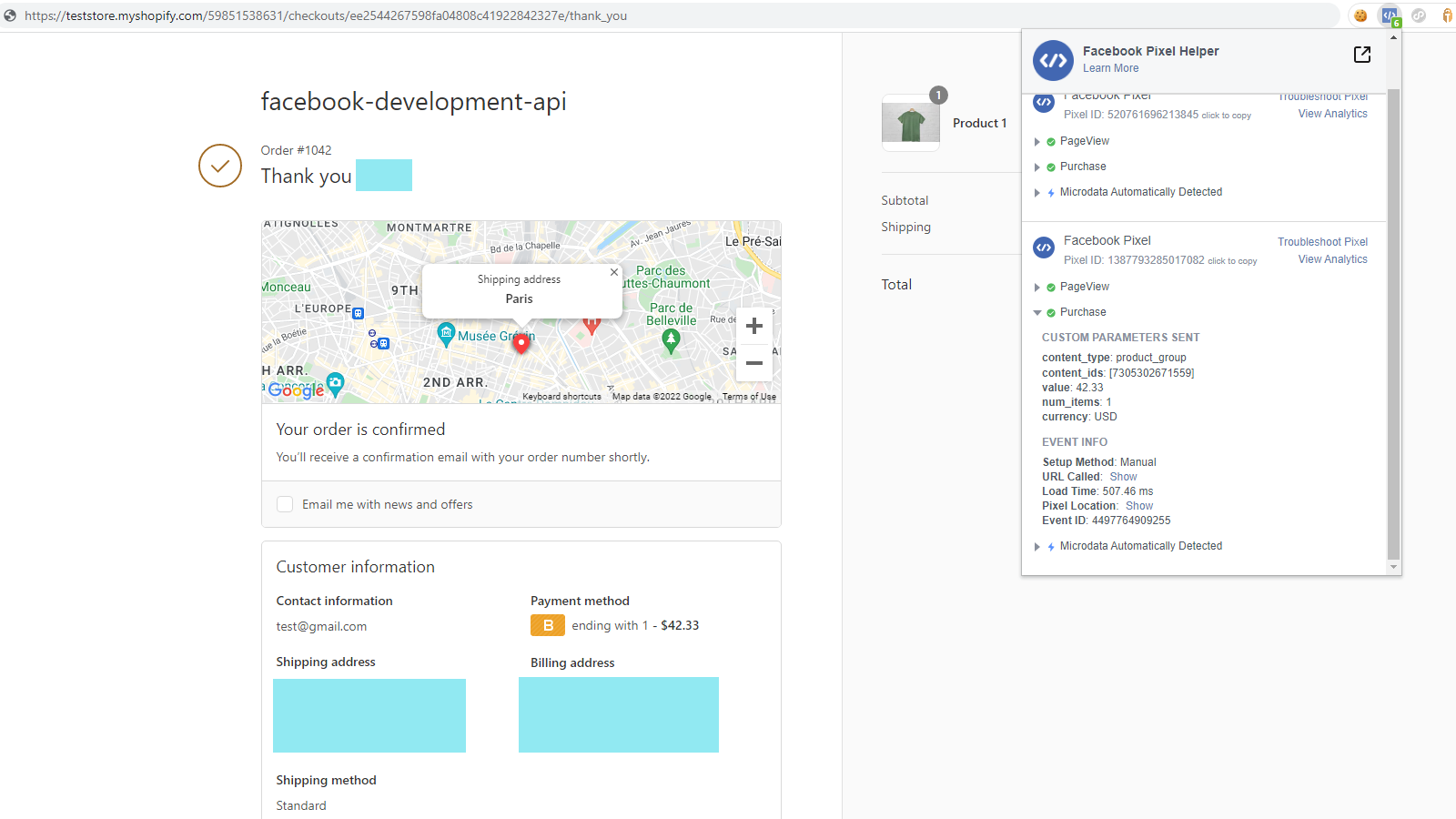The height and width of the screenshot is (819, 1456).
Task: Click the test@gmail.com contact email
Action: pyautogui.click(x=321, y=626)
